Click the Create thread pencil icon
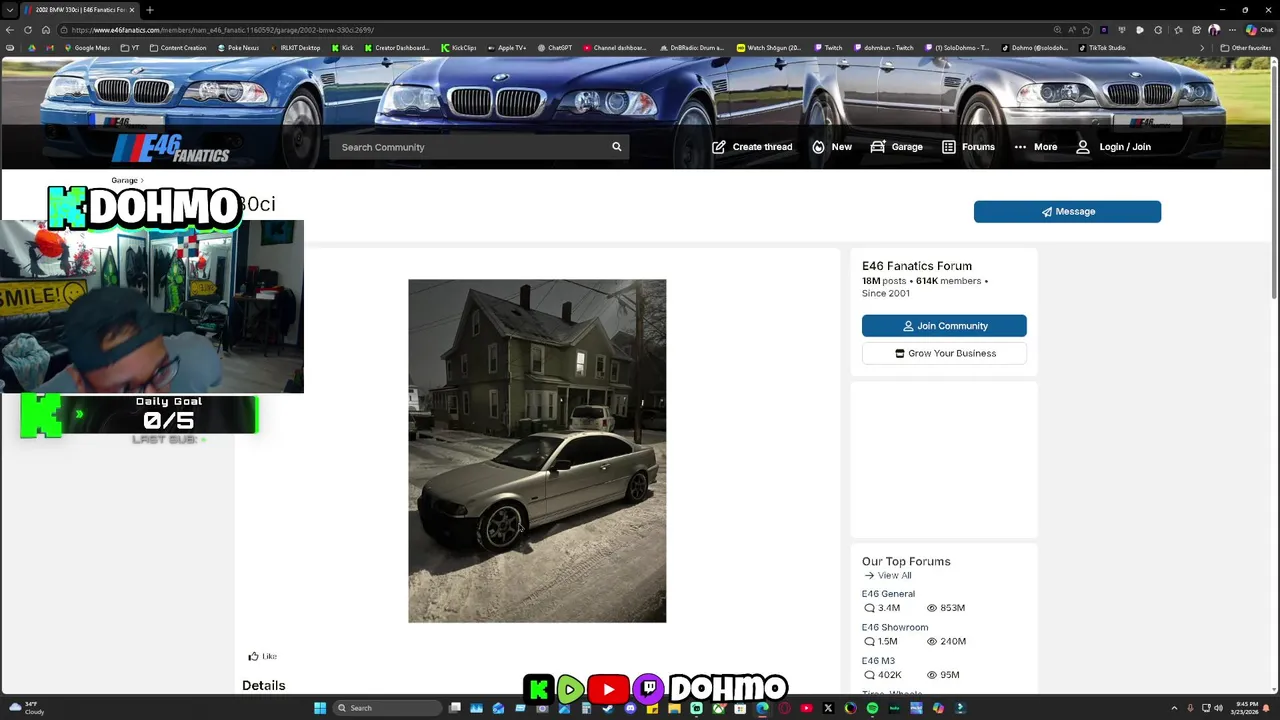 click(719, 147)
